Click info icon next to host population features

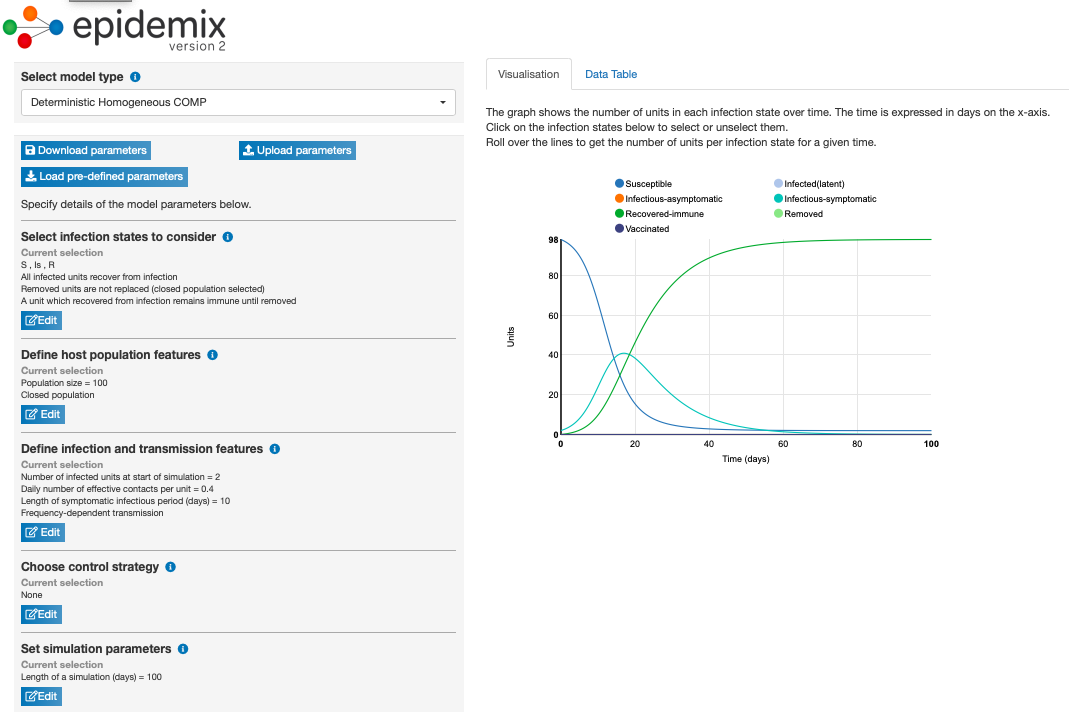point(212,355)
